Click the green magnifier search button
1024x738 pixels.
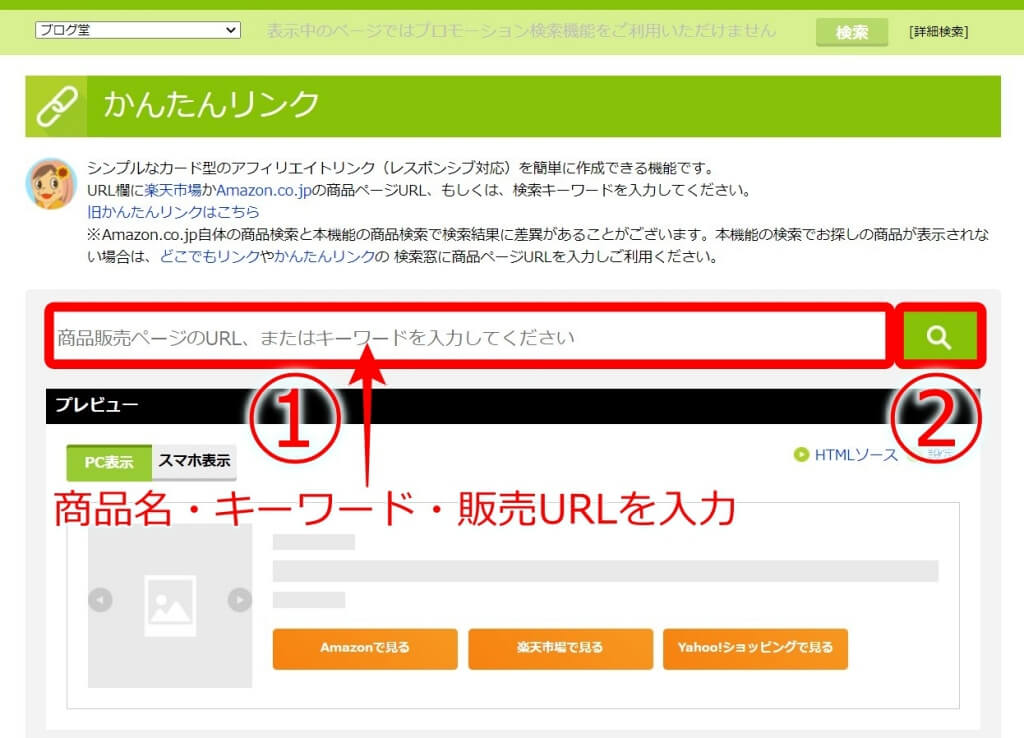[938, 337]
